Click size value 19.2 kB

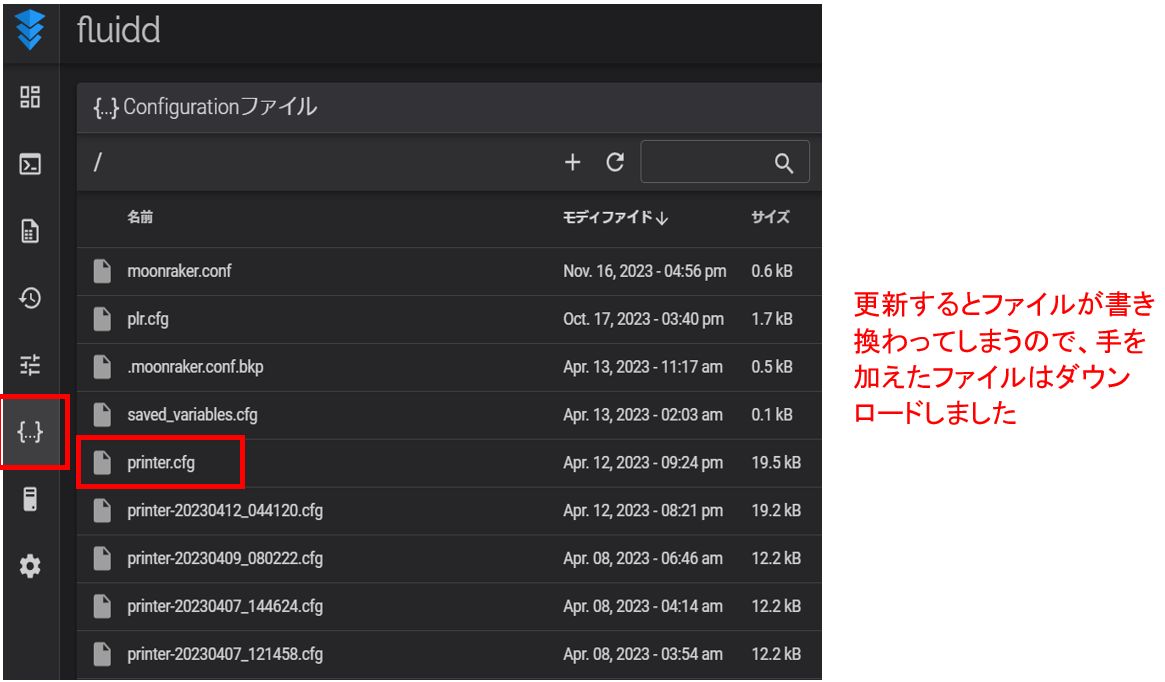776,510
